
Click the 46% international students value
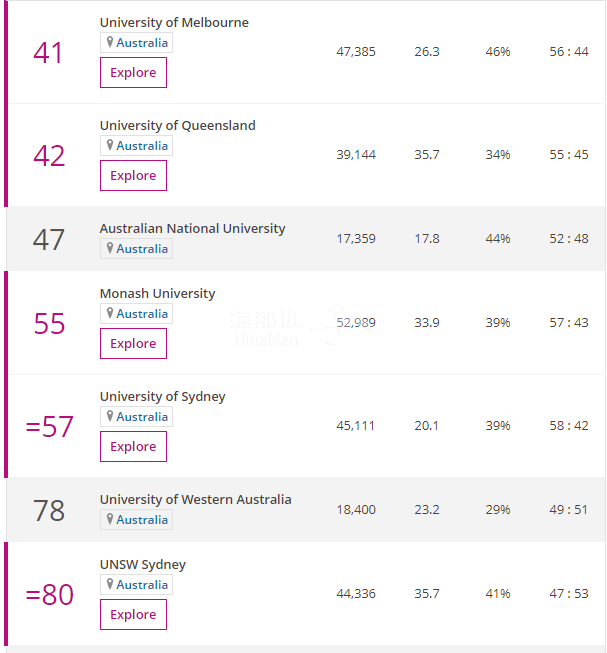coord(498,52)
